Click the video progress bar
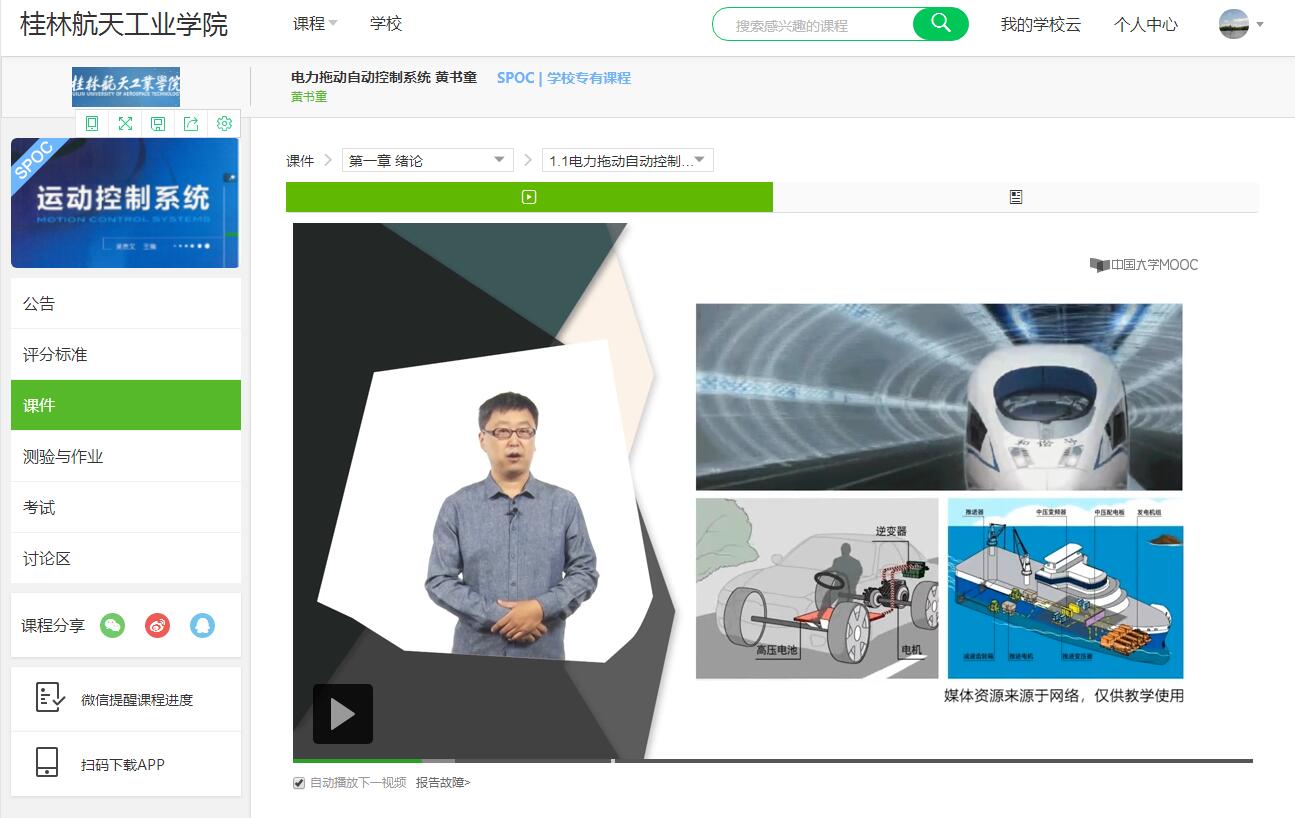The height and width of the screenshot is (818, 1295). [772, 761]
